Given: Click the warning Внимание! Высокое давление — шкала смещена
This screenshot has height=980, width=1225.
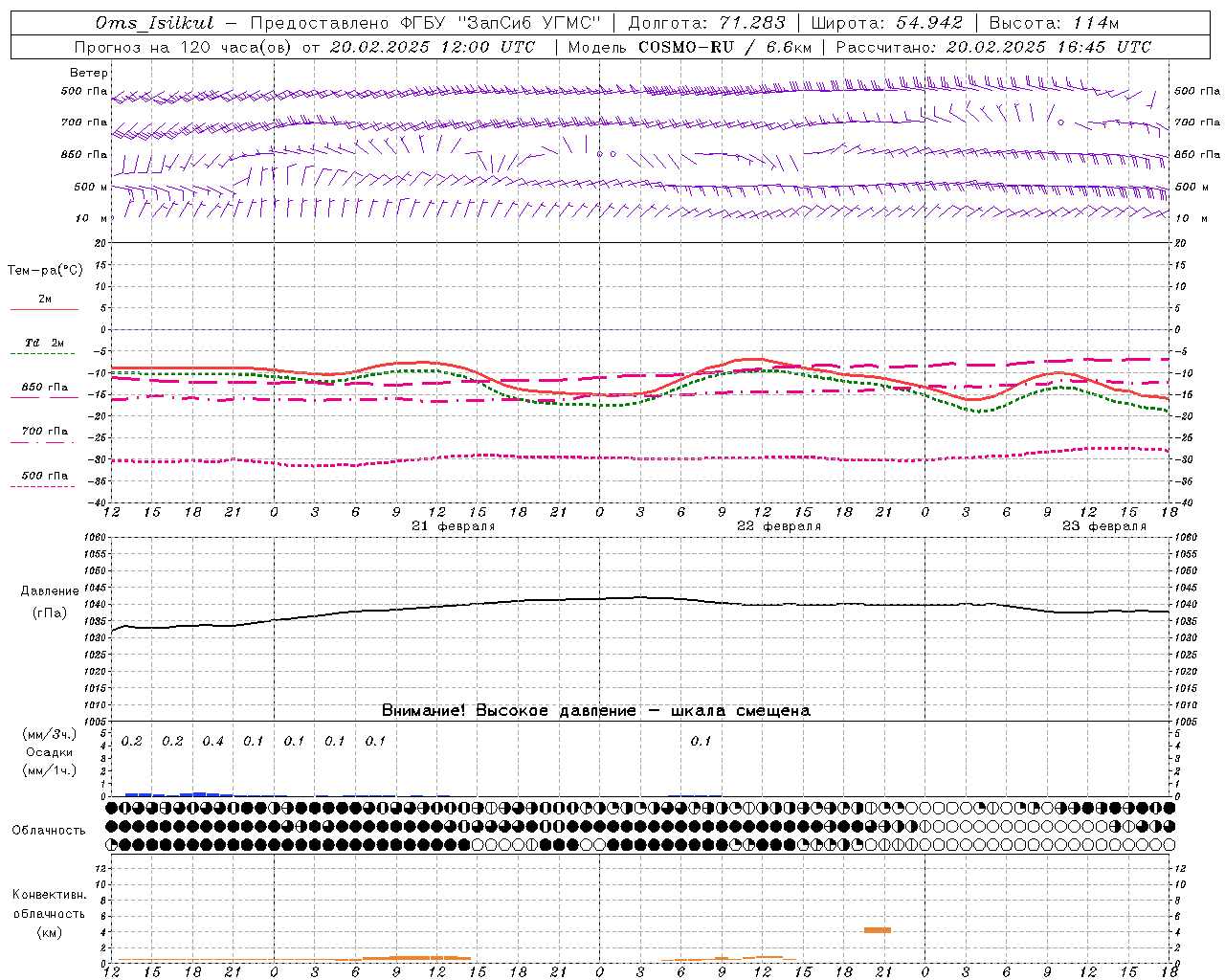Looking at the screenshot, I should coord(596,711).
